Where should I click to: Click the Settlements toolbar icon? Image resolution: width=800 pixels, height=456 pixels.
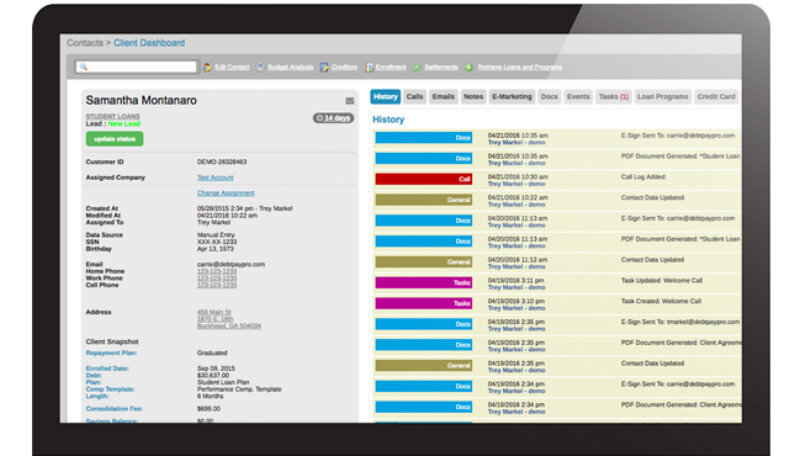coord(417,67)
